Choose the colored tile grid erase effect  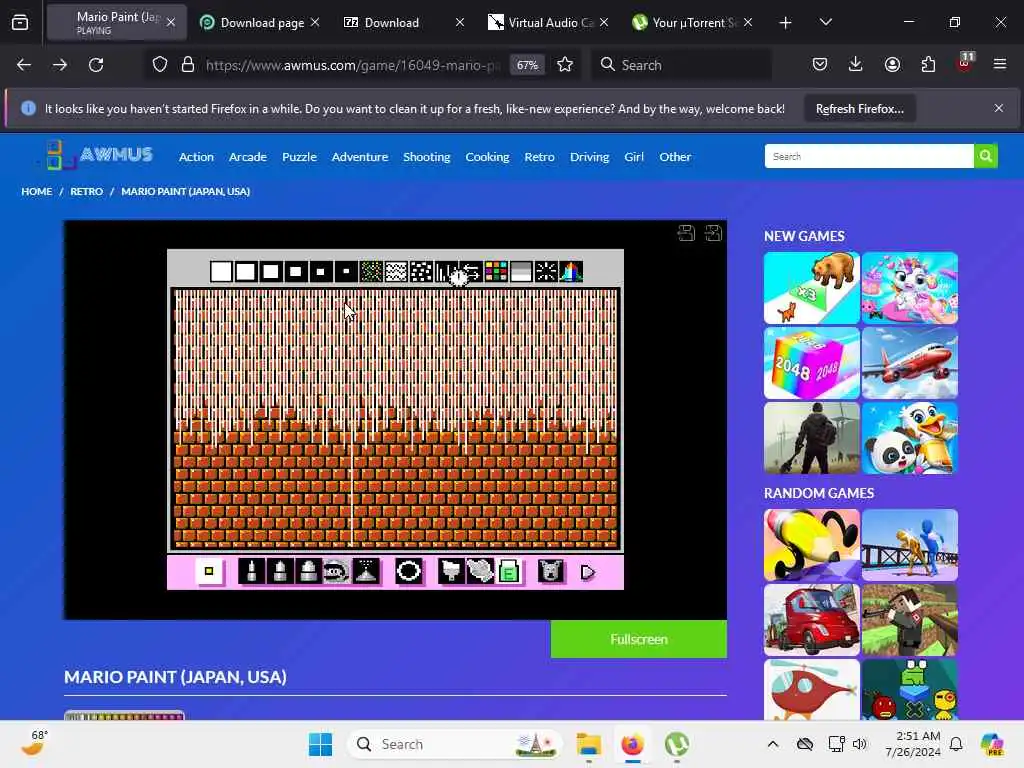[x=496, y=271]
